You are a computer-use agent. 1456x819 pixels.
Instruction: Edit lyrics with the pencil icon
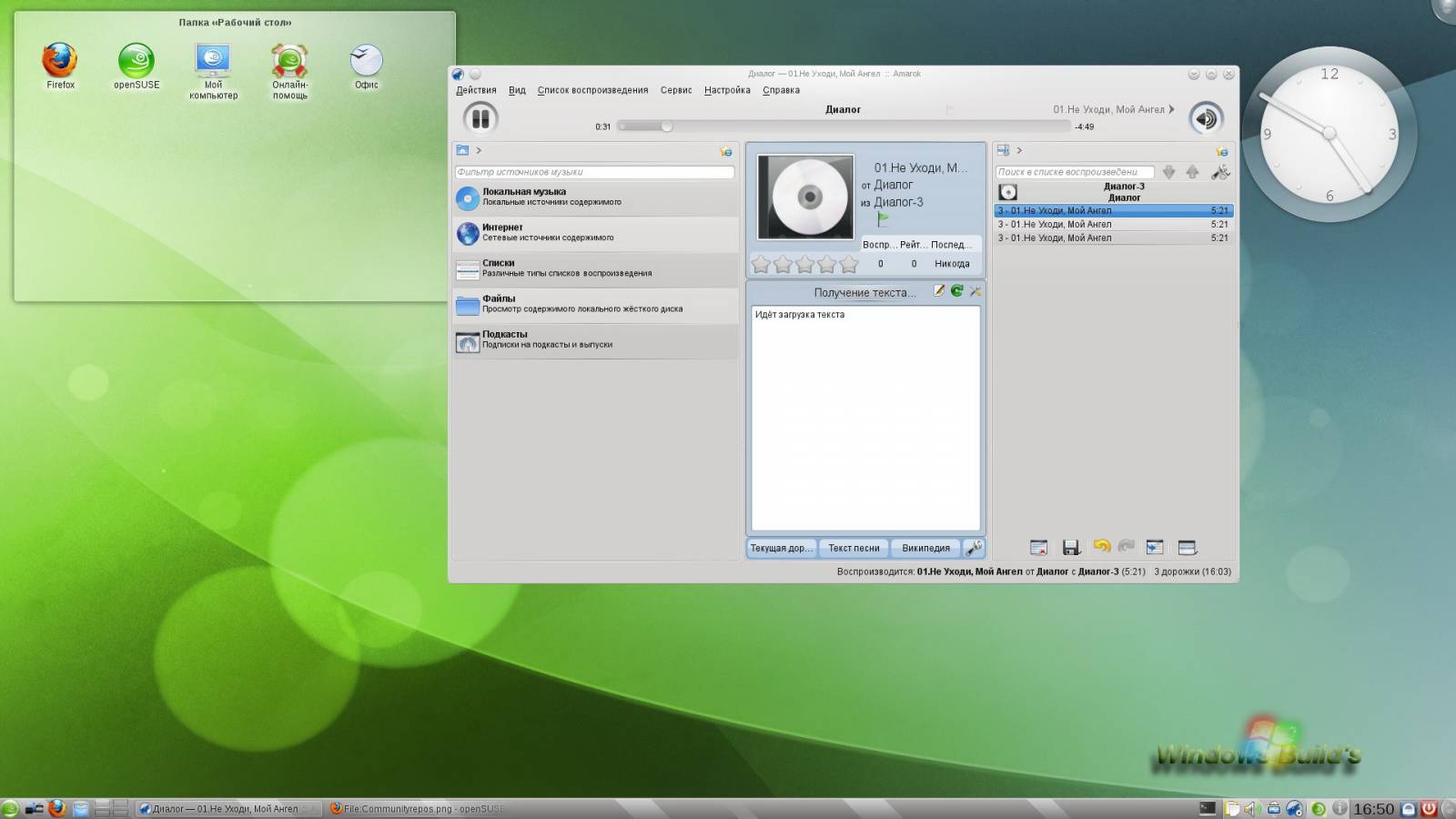[x=938, y=291]
